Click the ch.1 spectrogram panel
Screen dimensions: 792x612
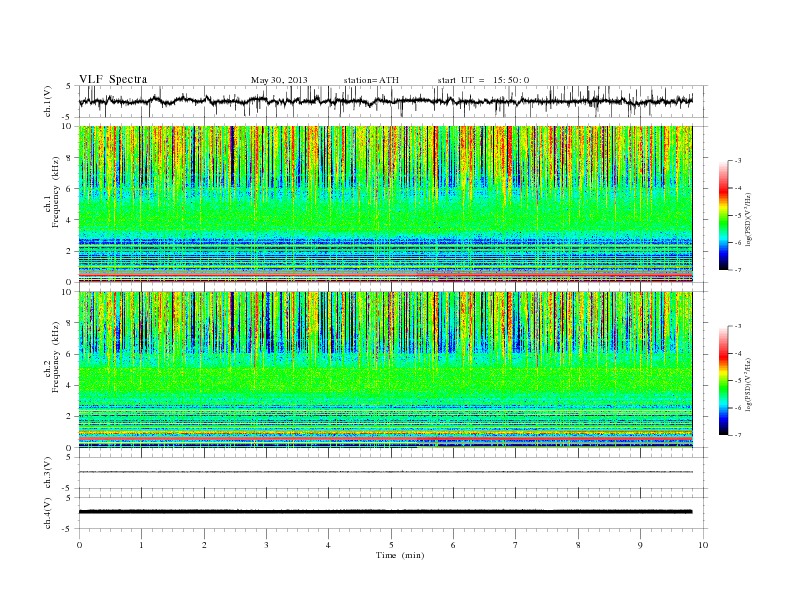coord(392,204)
